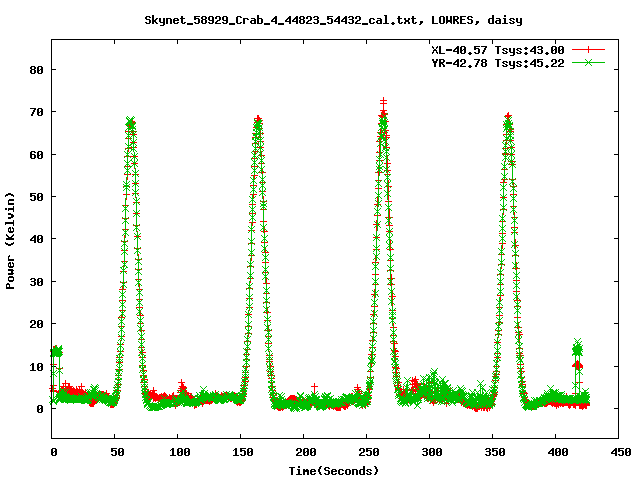The height and width of the screenshot is (480, 640).
Task: Click the second peak's top near 165 seconds
Action: (258, 120)
